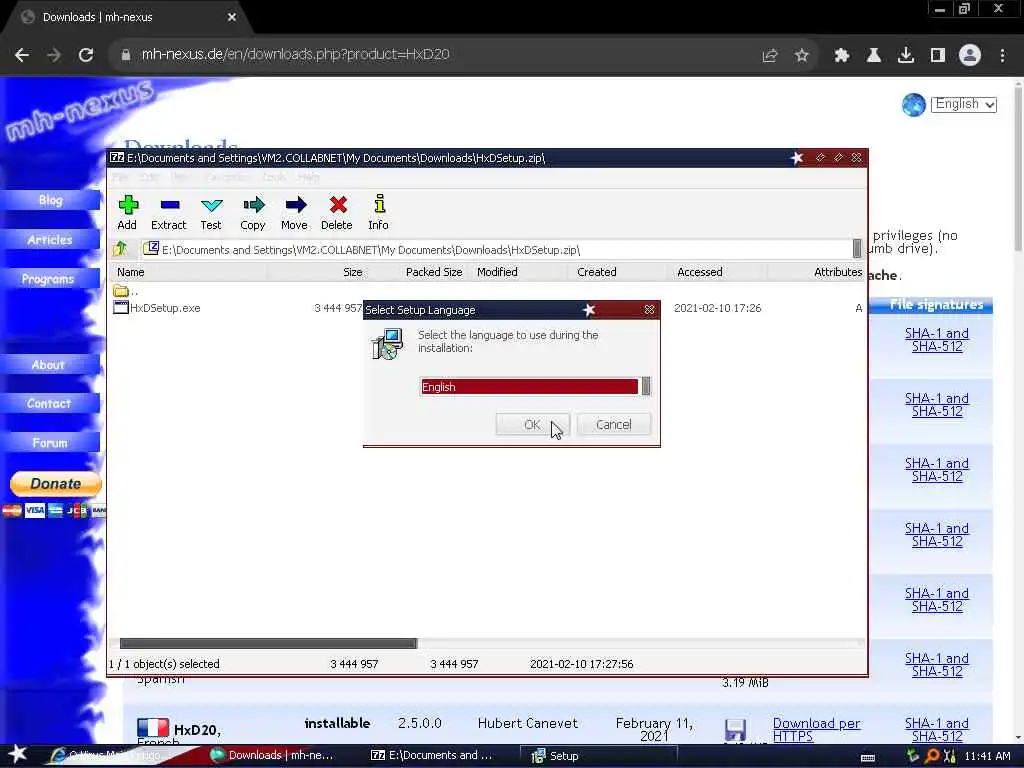Screen dimensions: 1024x768
Task: Open the About sidebar menu item
Action: click(x=50, y=364)
